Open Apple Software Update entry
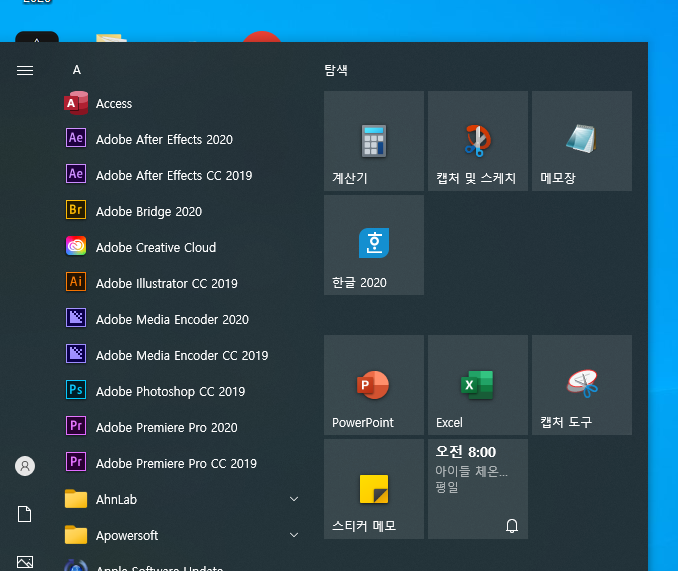 coord(182,564)
